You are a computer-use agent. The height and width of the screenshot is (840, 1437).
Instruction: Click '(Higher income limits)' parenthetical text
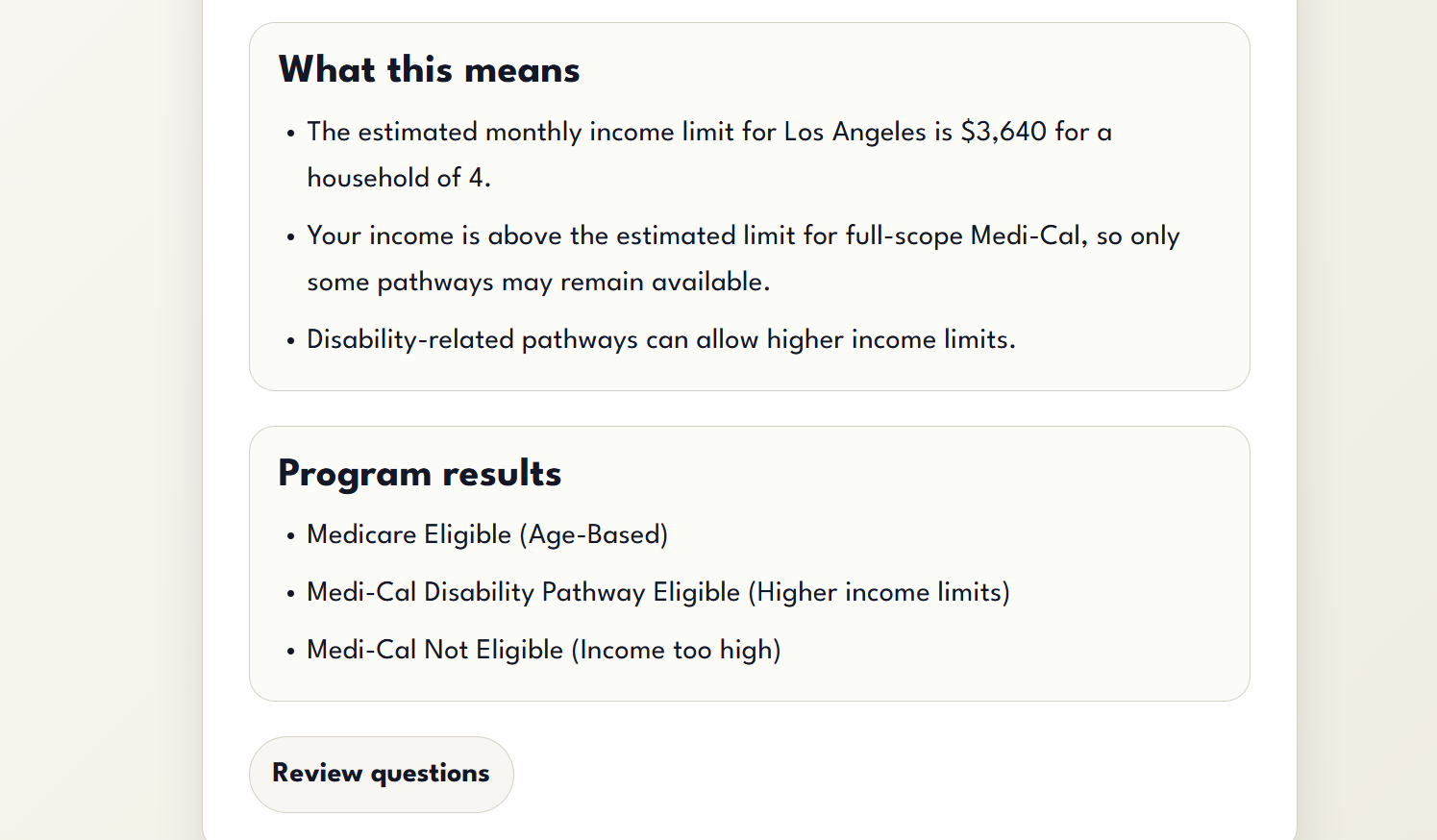[x=880, y=592]
